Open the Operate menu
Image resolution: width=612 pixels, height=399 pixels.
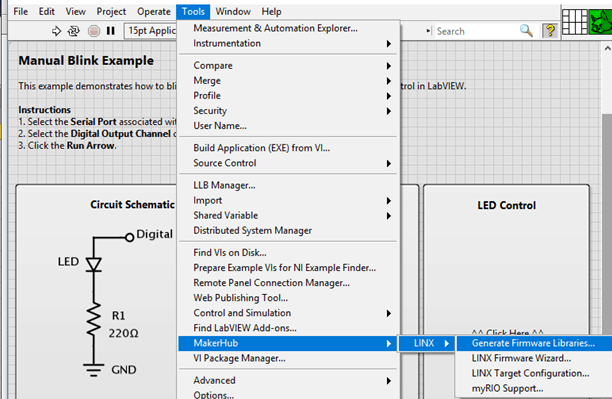point(154,12)
